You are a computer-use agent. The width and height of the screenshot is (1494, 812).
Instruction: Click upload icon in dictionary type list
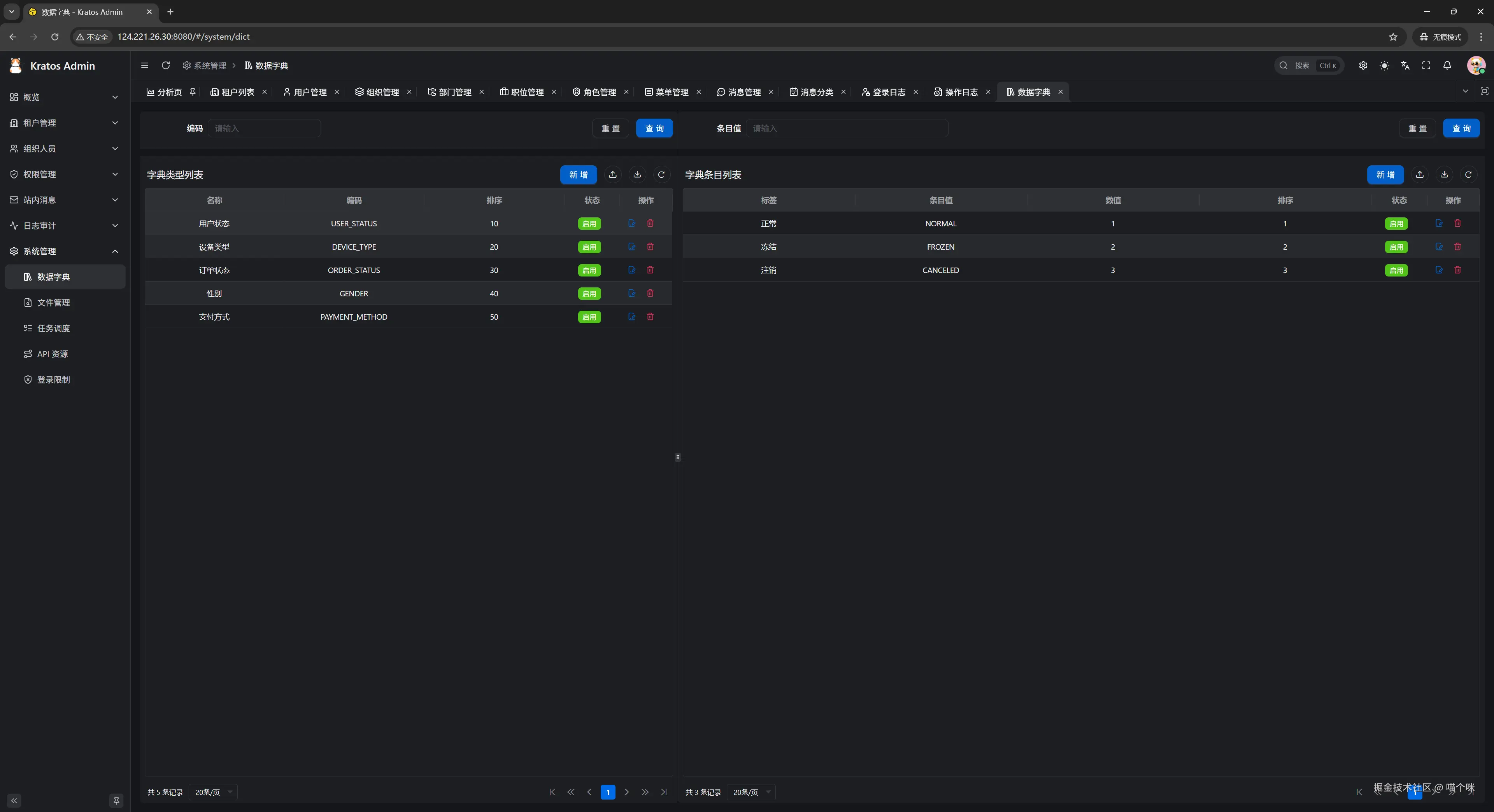612,175
